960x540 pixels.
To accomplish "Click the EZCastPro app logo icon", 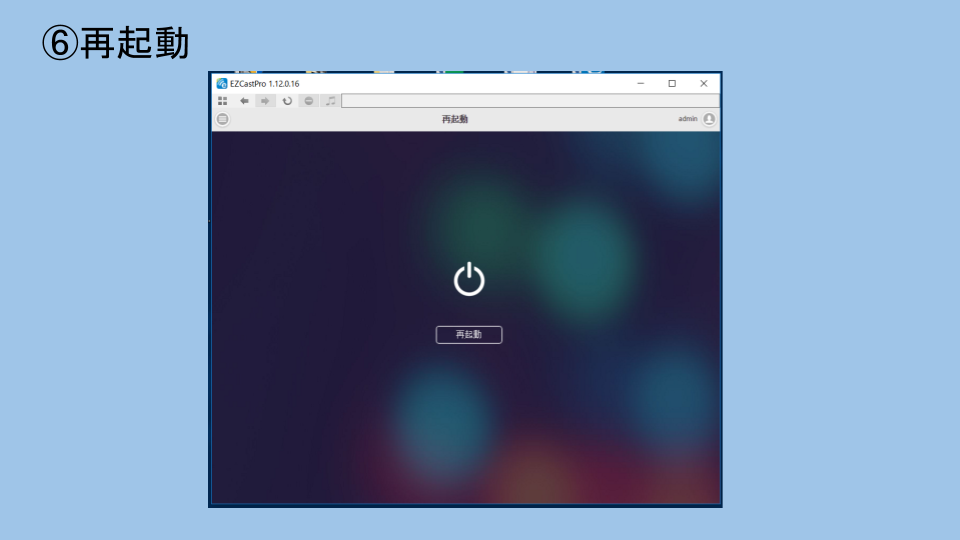I will click(x=222, y=84).
